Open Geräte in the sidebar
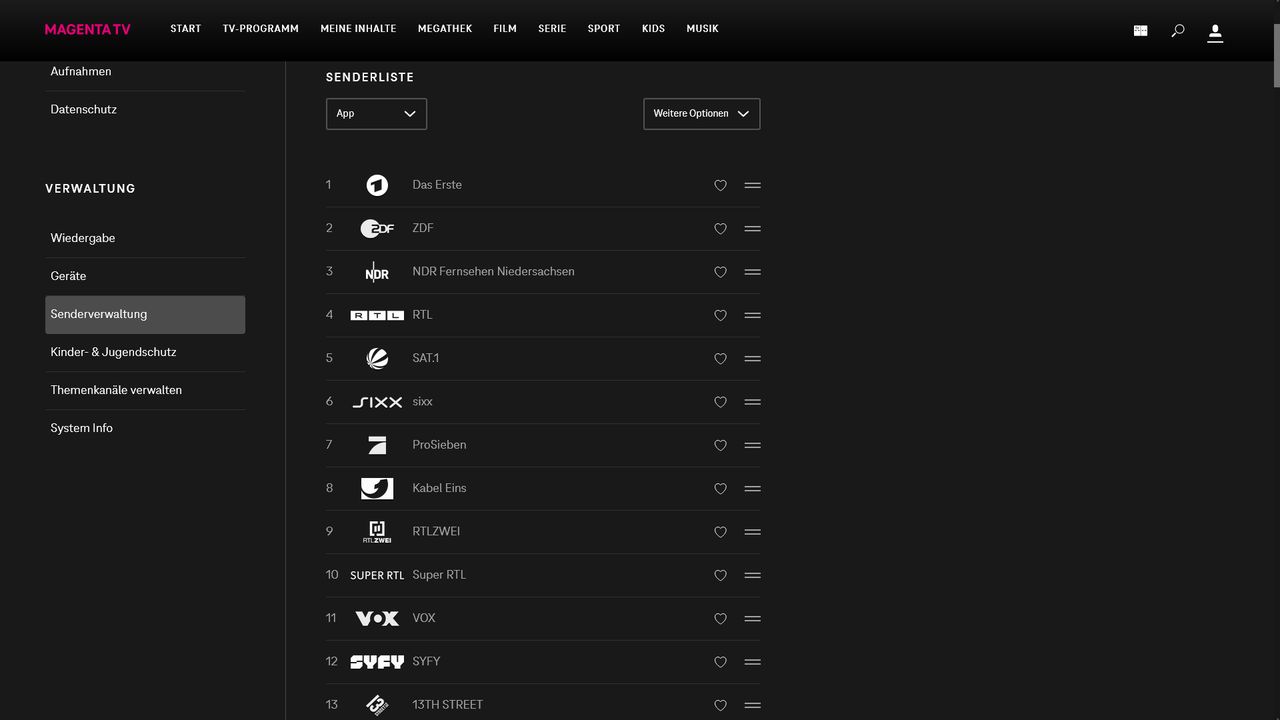 click(x=145, y=276)
